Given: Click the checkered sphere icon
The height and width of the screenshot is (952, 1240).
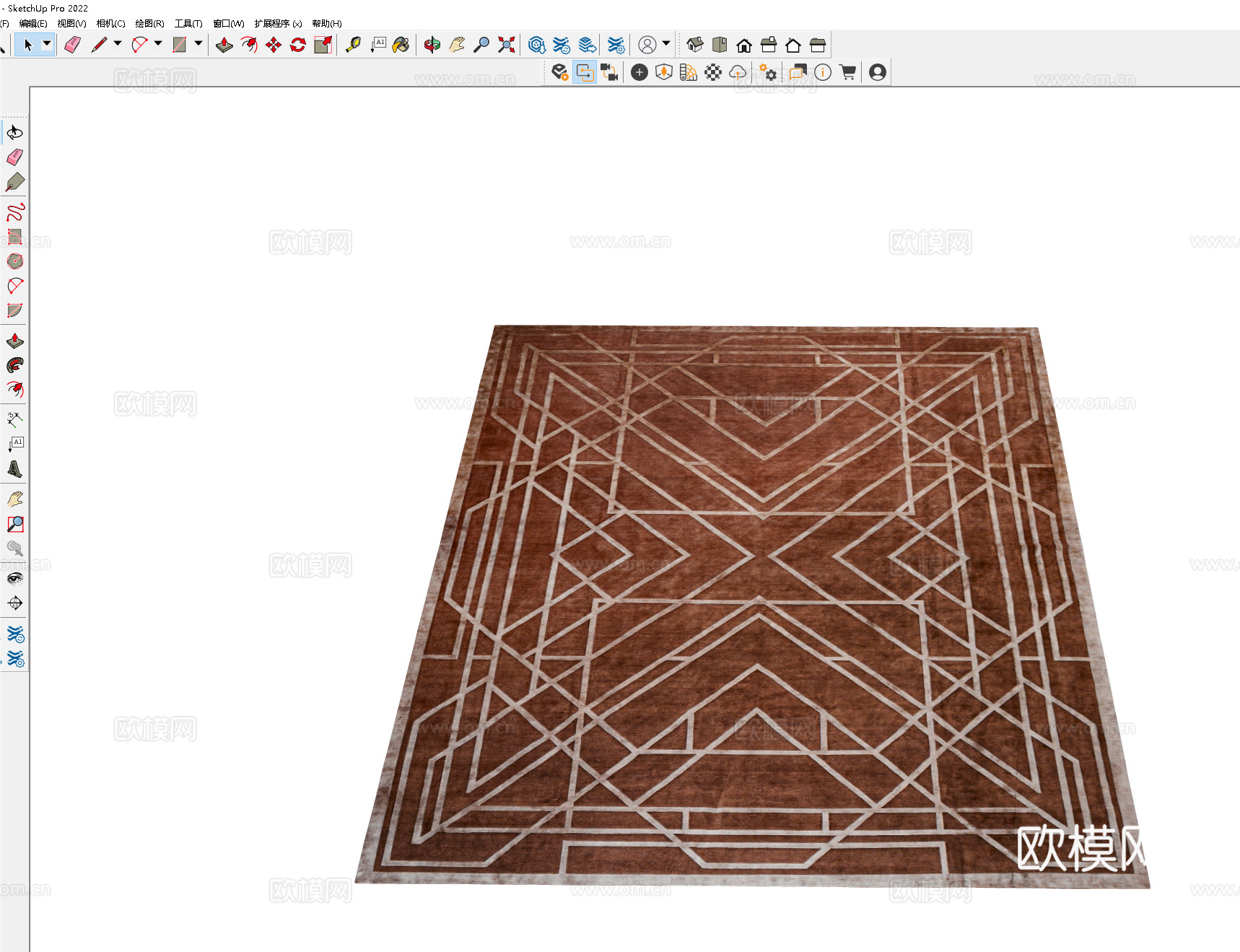Looking at the screenshot, I should point(713,72).
